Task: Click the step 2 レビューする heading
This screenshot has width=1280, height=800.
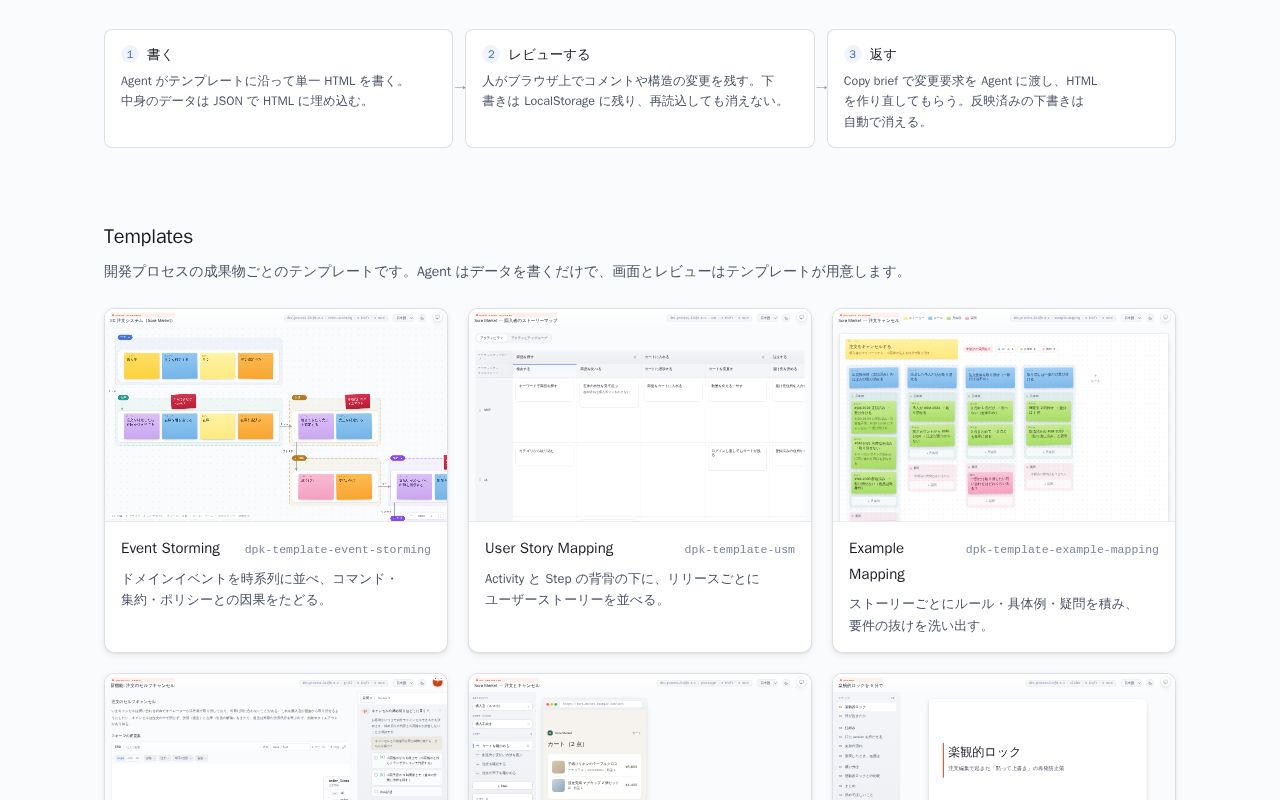Action: 549,54
